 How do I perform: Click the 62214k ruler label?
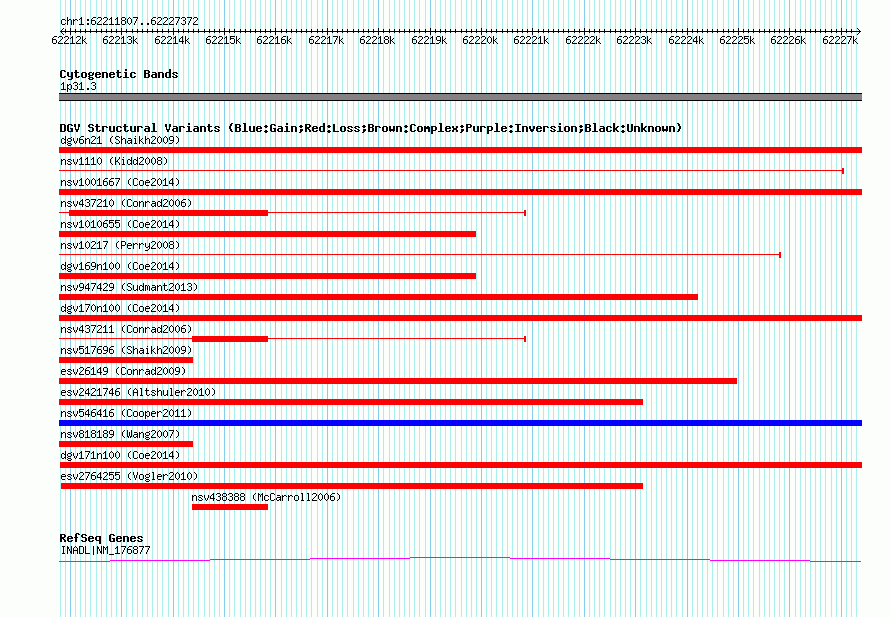pyautogui.click(x=172, y=40)
